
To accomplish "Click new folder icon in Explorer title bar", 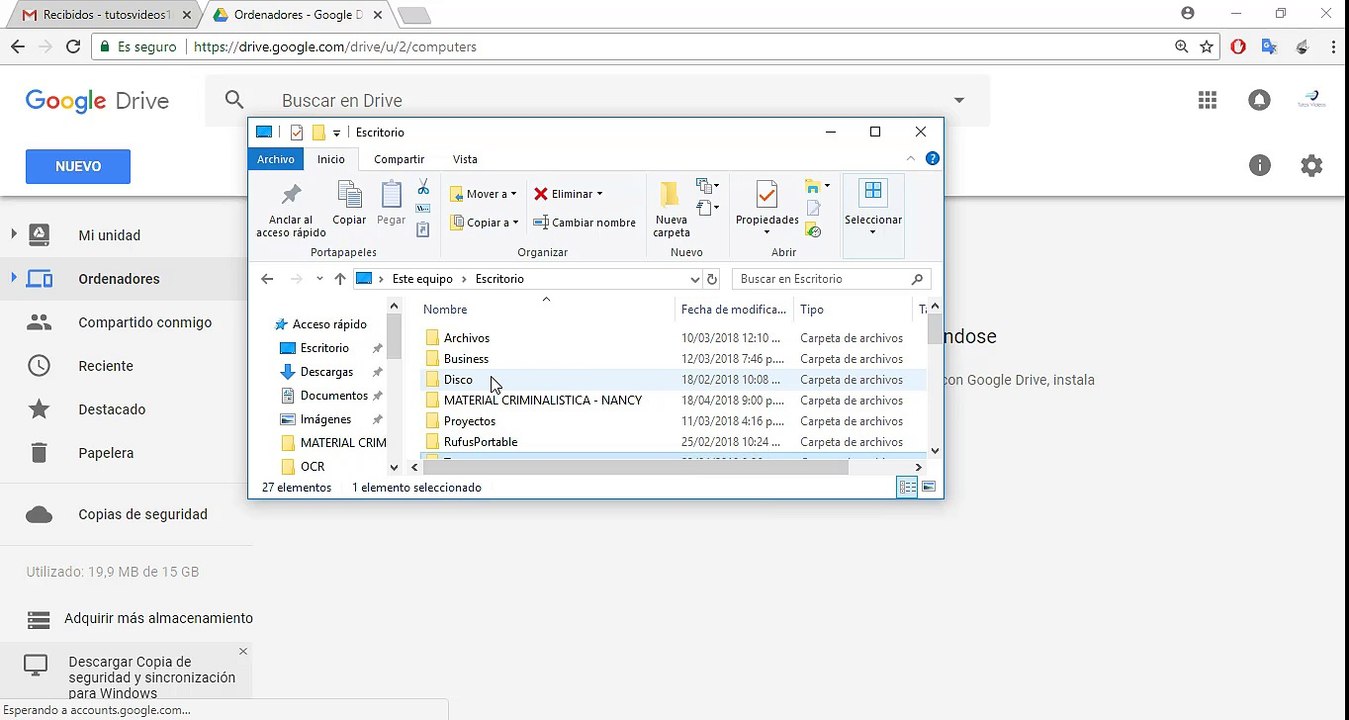I will pyautogui.click(x=319, y=132).
